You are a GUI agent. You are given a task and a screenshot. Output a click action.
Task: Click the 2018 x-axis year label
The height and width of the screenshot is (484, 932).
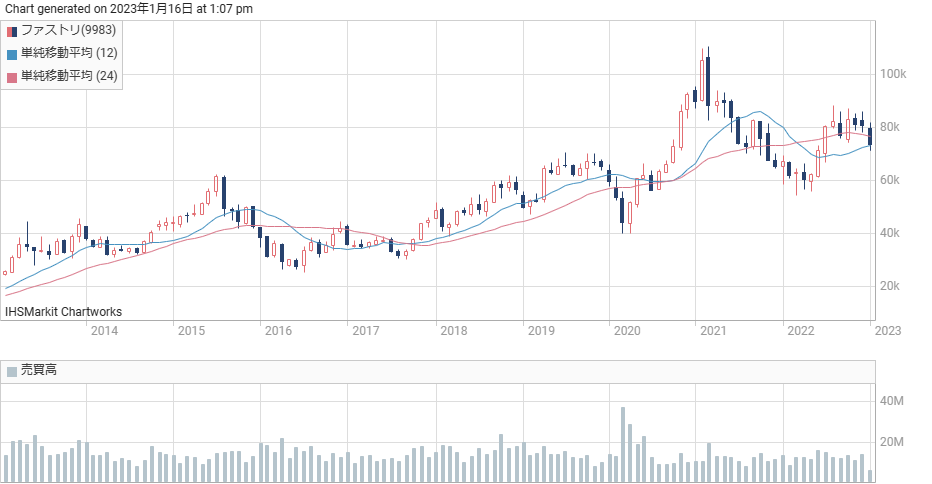pos(454,331)
